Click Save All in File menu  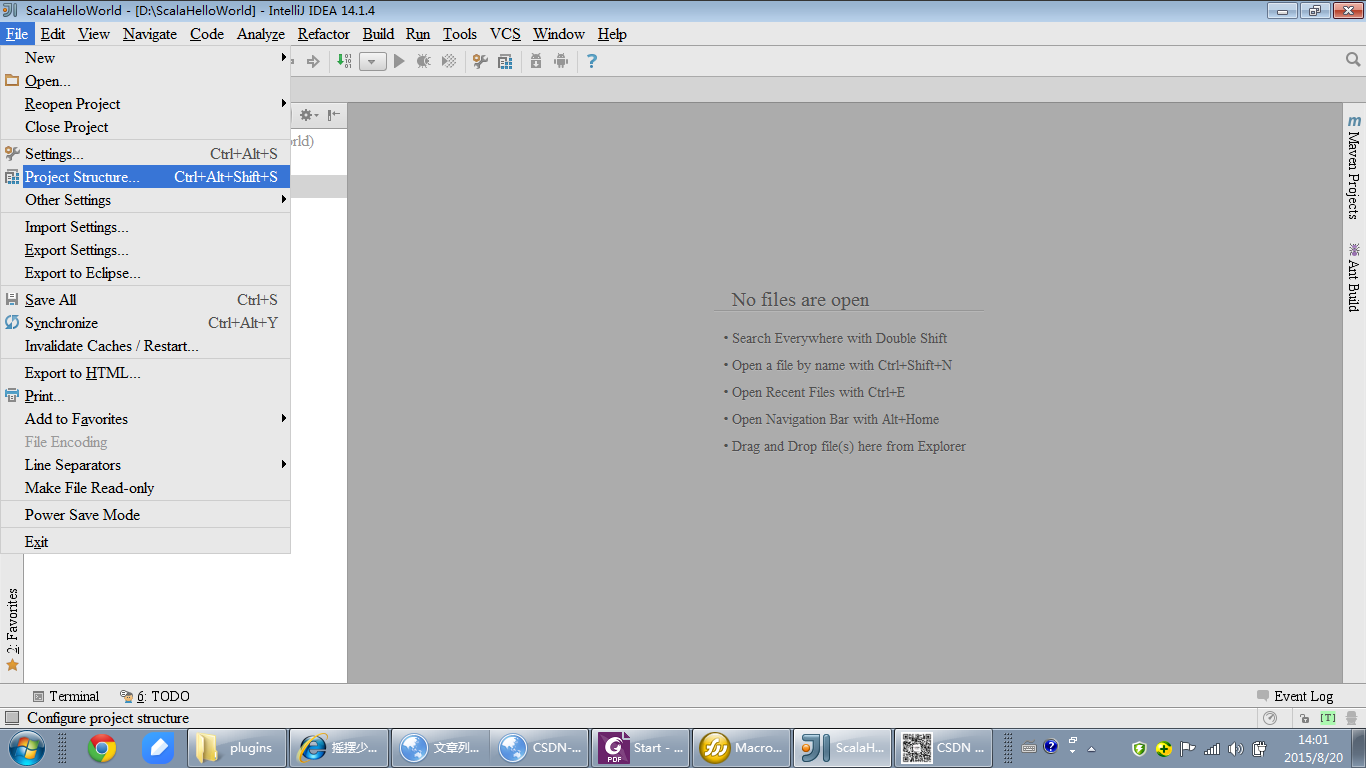[146, 300]
